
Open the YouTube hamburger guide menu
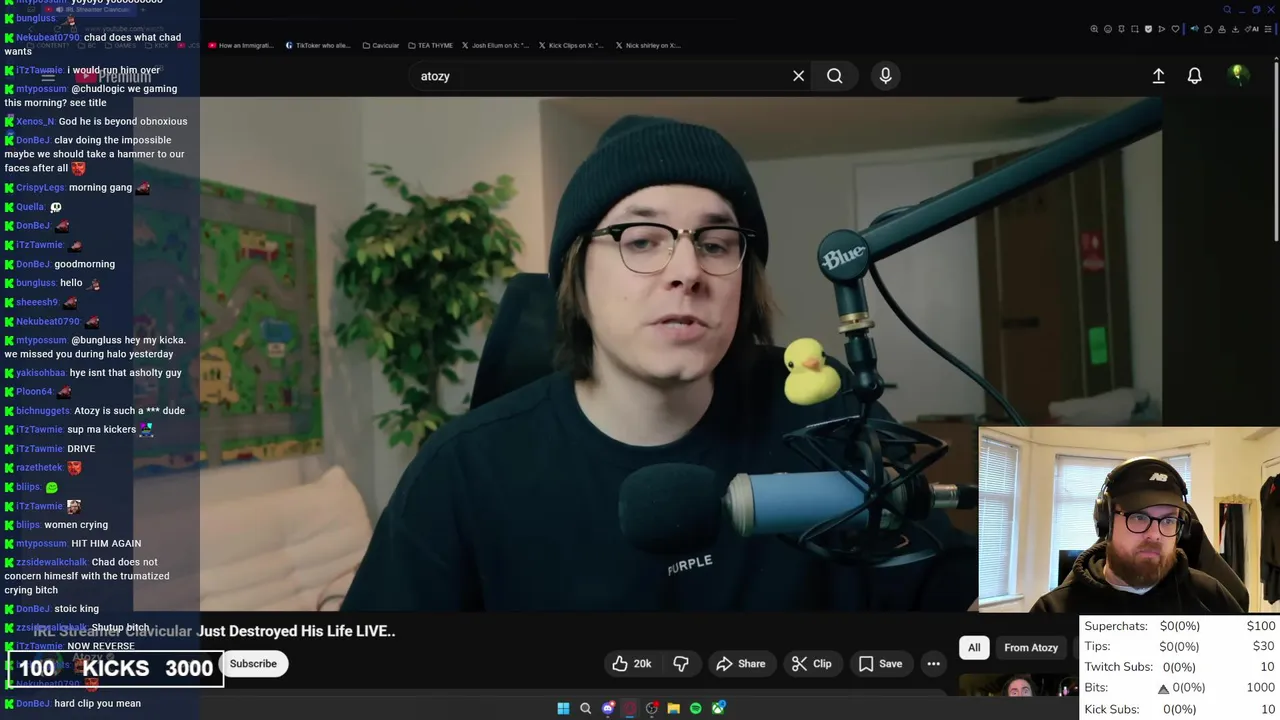click(x=48, y=76)
